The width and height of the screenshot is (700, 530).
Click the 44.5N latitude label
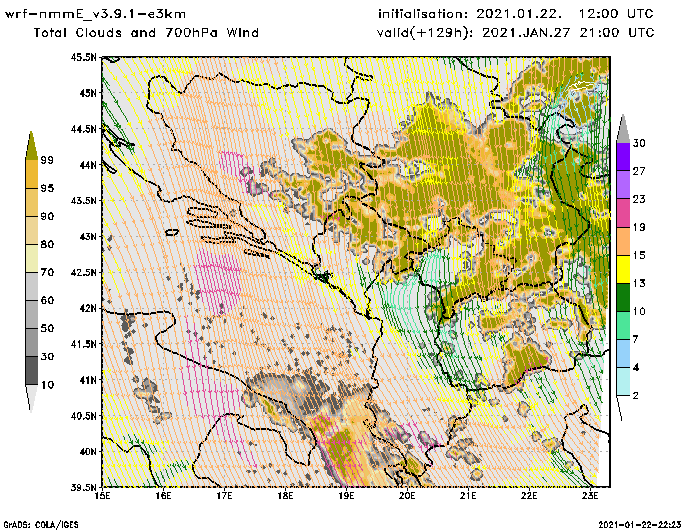83,129
